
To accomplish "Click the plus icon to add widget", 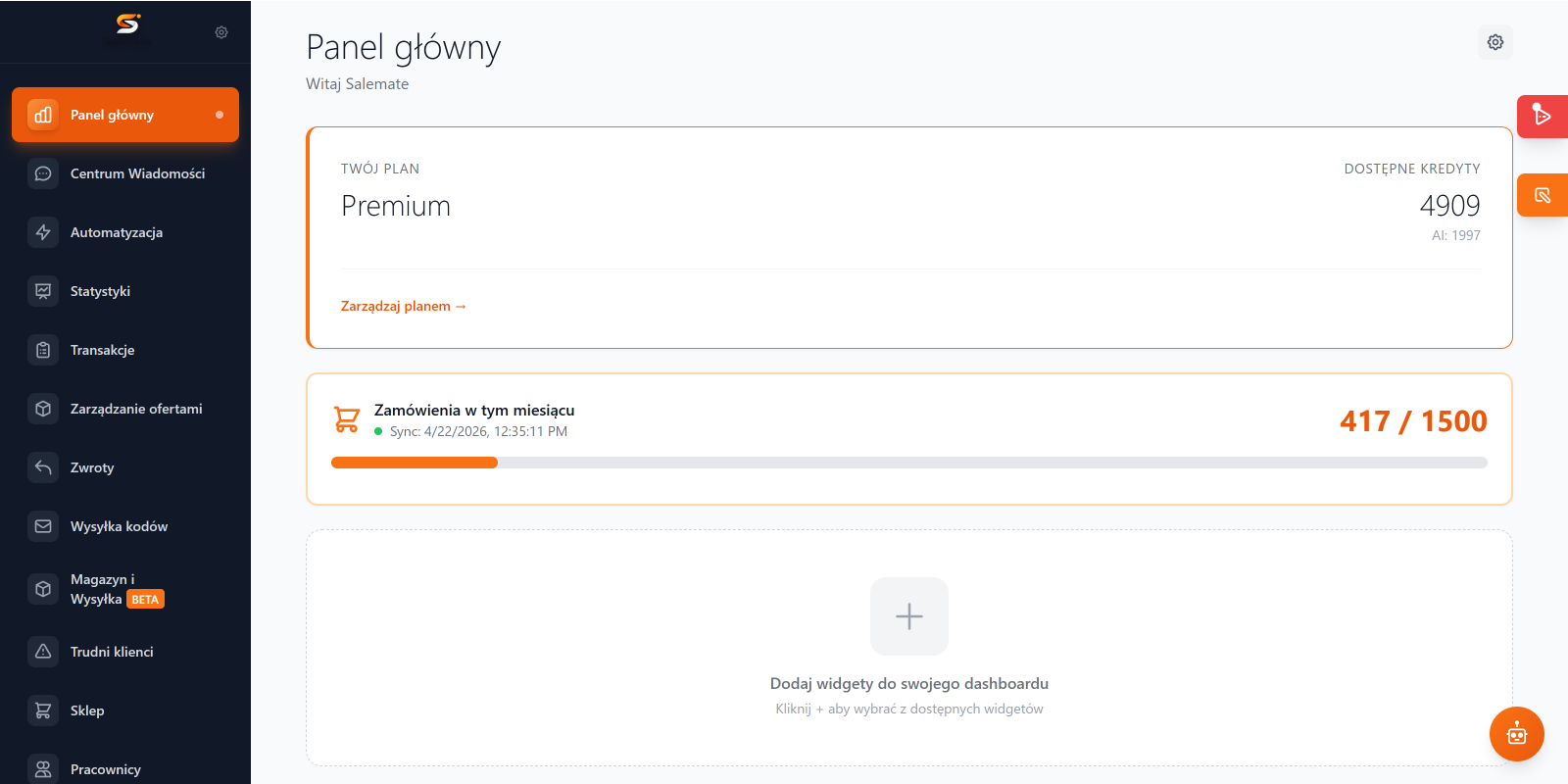I will click(x=909, y=616).
